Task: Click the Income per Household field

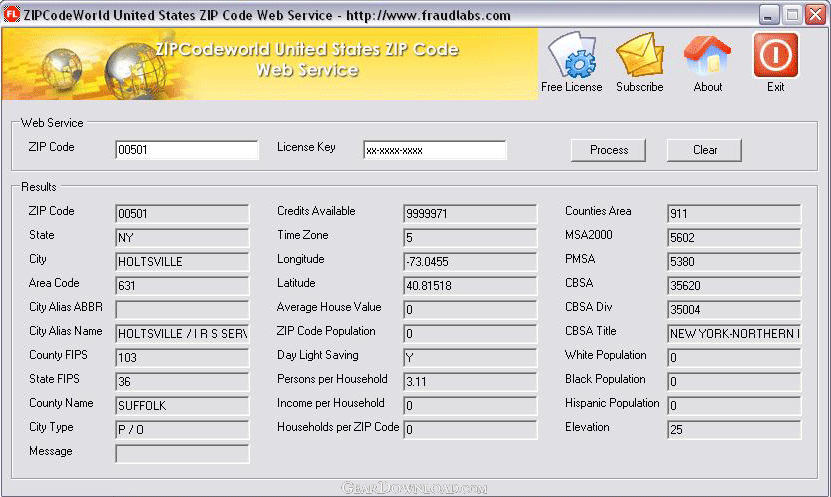Action: 470,405
